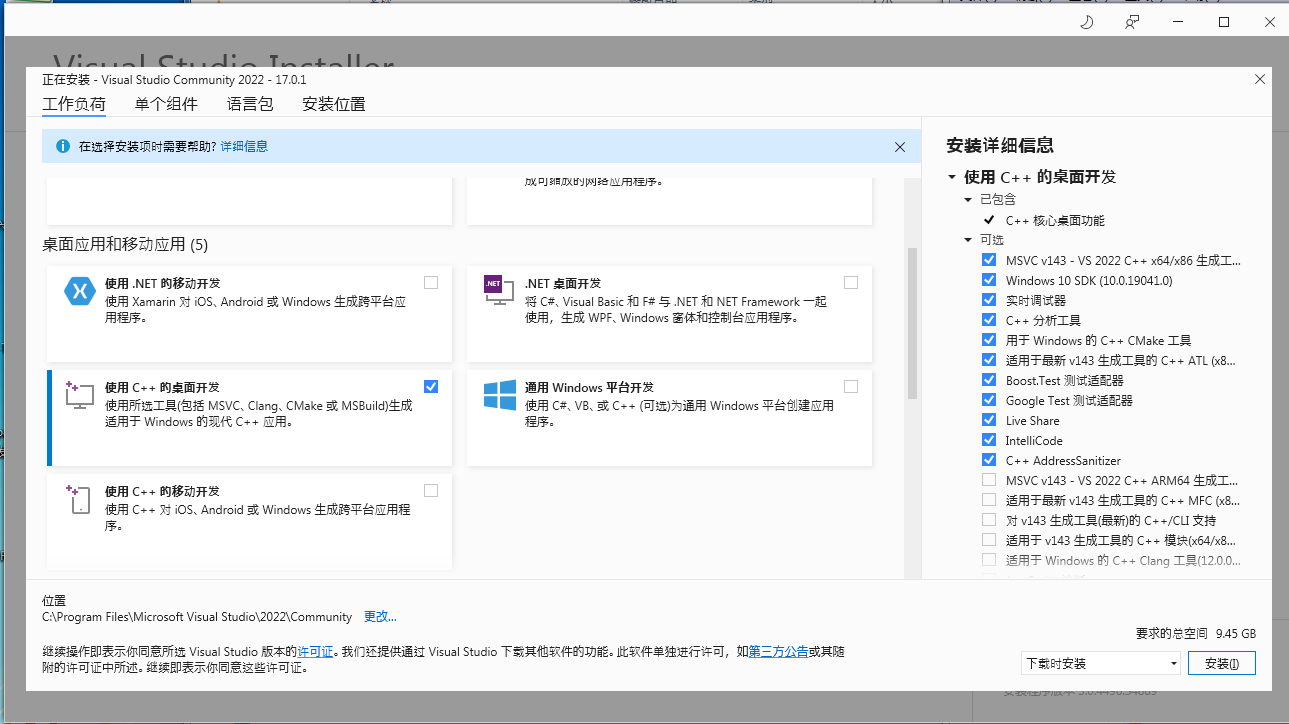The width and height of the screenshot is (1289, 724).
Task: Click the feedback icon in the title bar
Action: [1131, 21]
